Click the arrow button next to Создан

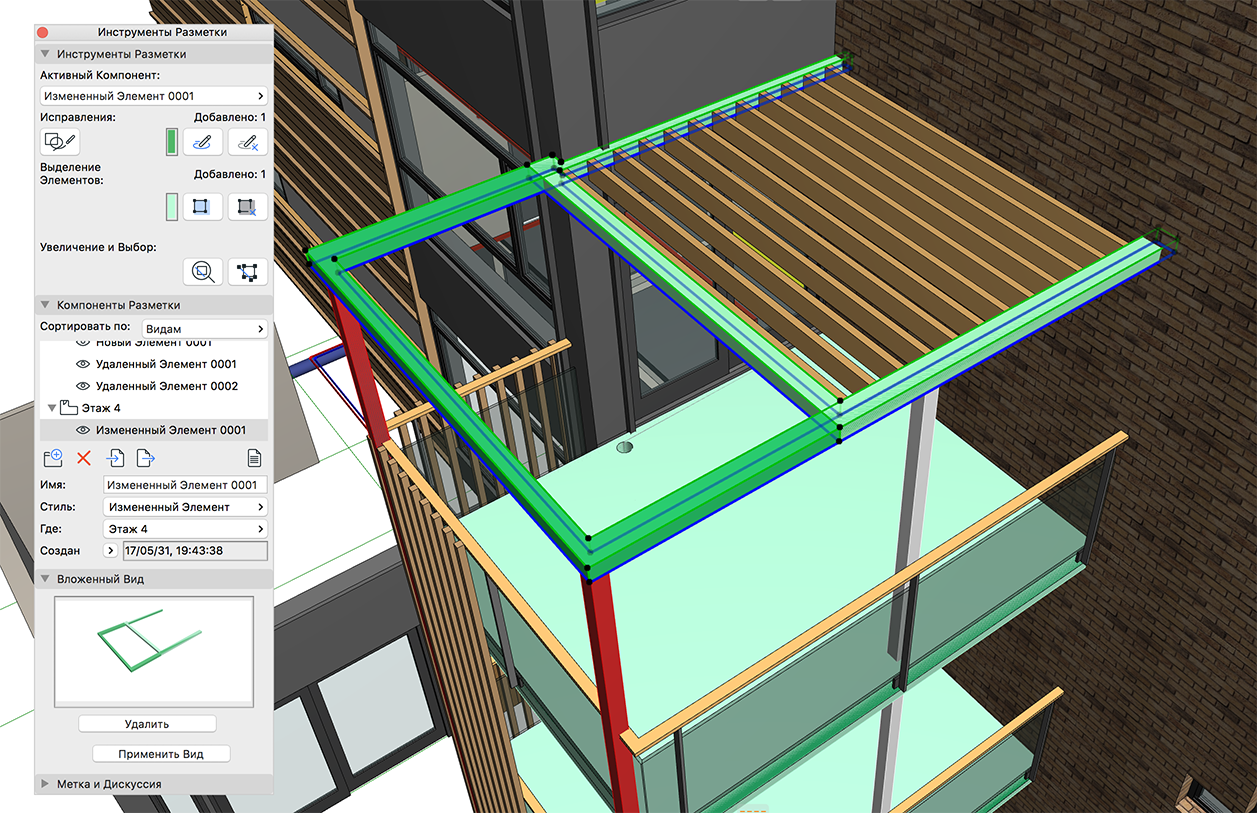tap(111, 551)
